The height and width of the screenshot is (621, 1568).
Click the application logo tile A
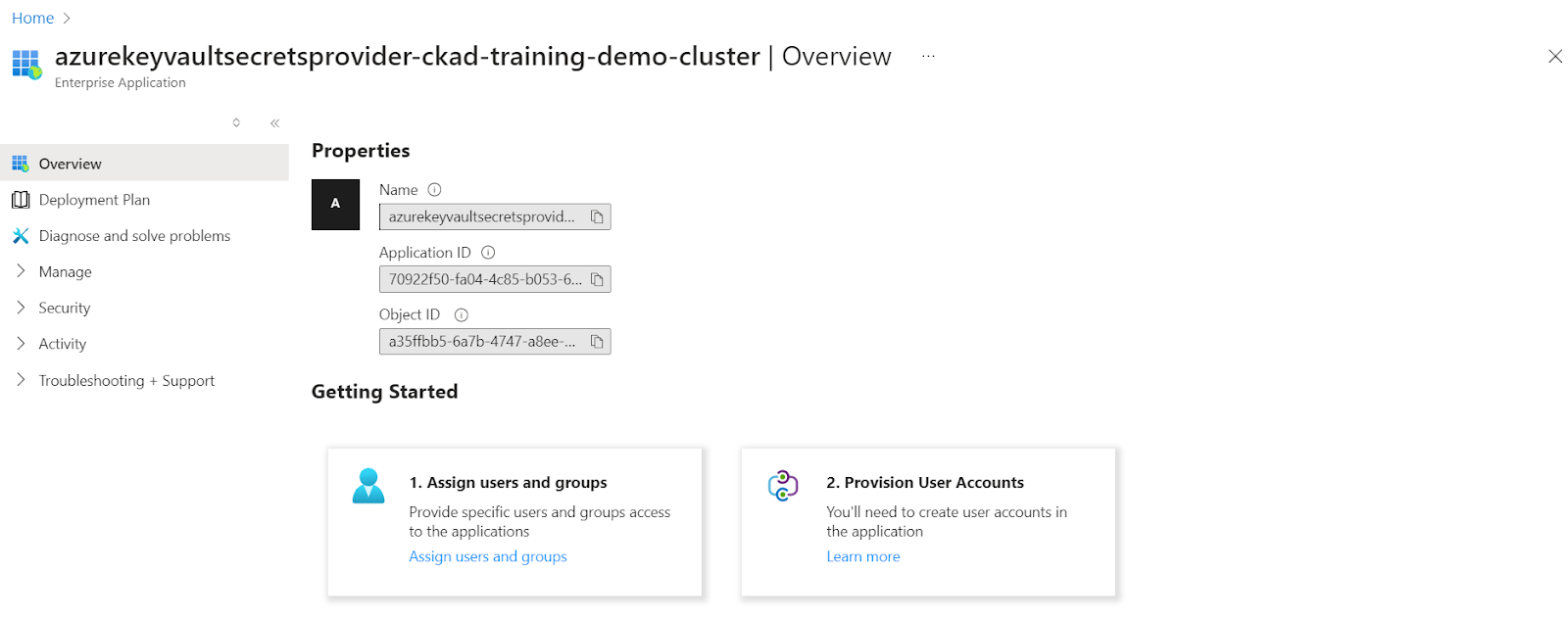tap(335, 204)
